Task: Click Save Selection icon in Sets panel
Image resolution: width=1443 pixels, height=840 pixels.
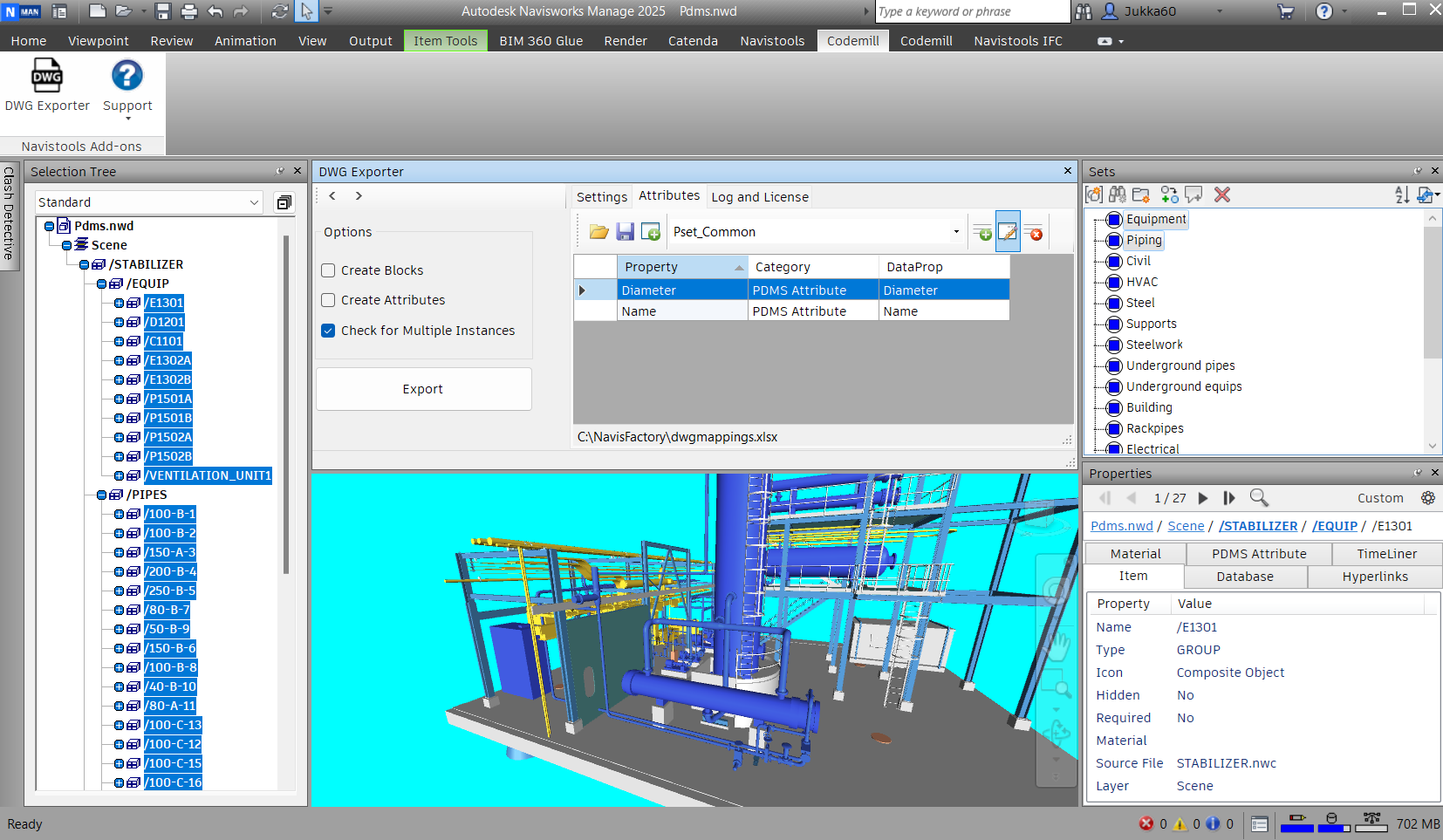Action: click(1094, 195)
